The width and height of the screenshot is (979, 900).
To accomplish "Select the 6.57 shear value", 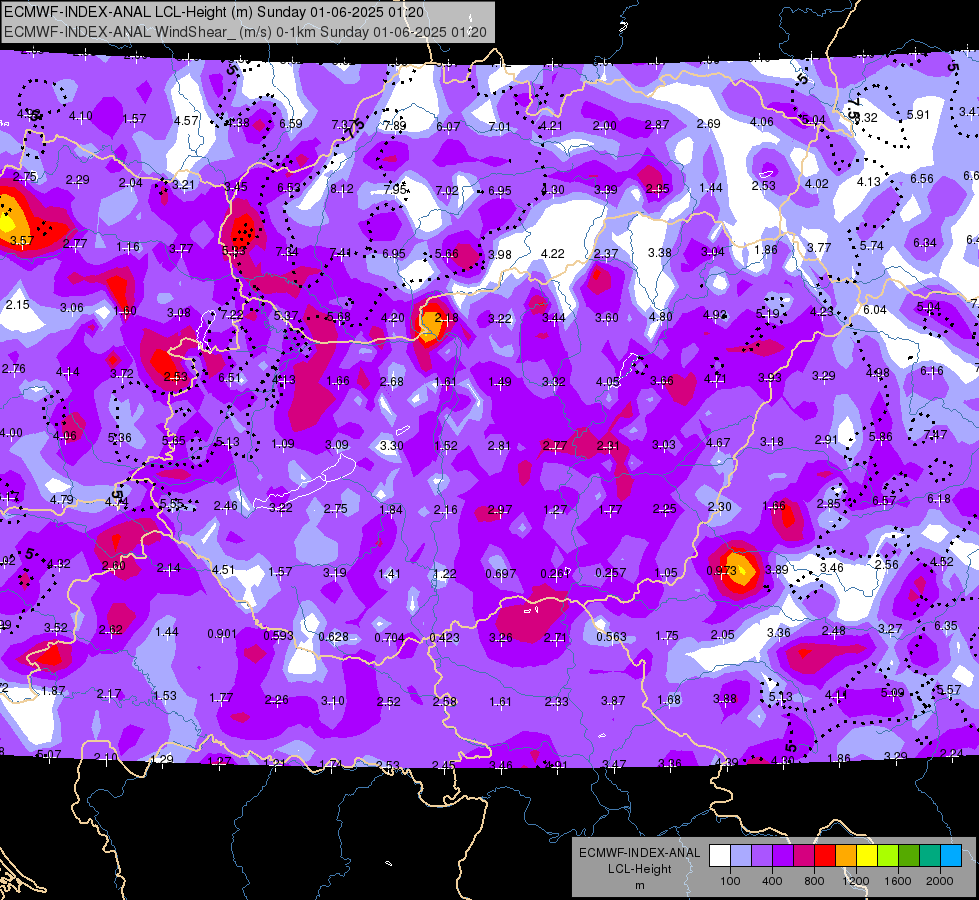I will tap(884, 500).
